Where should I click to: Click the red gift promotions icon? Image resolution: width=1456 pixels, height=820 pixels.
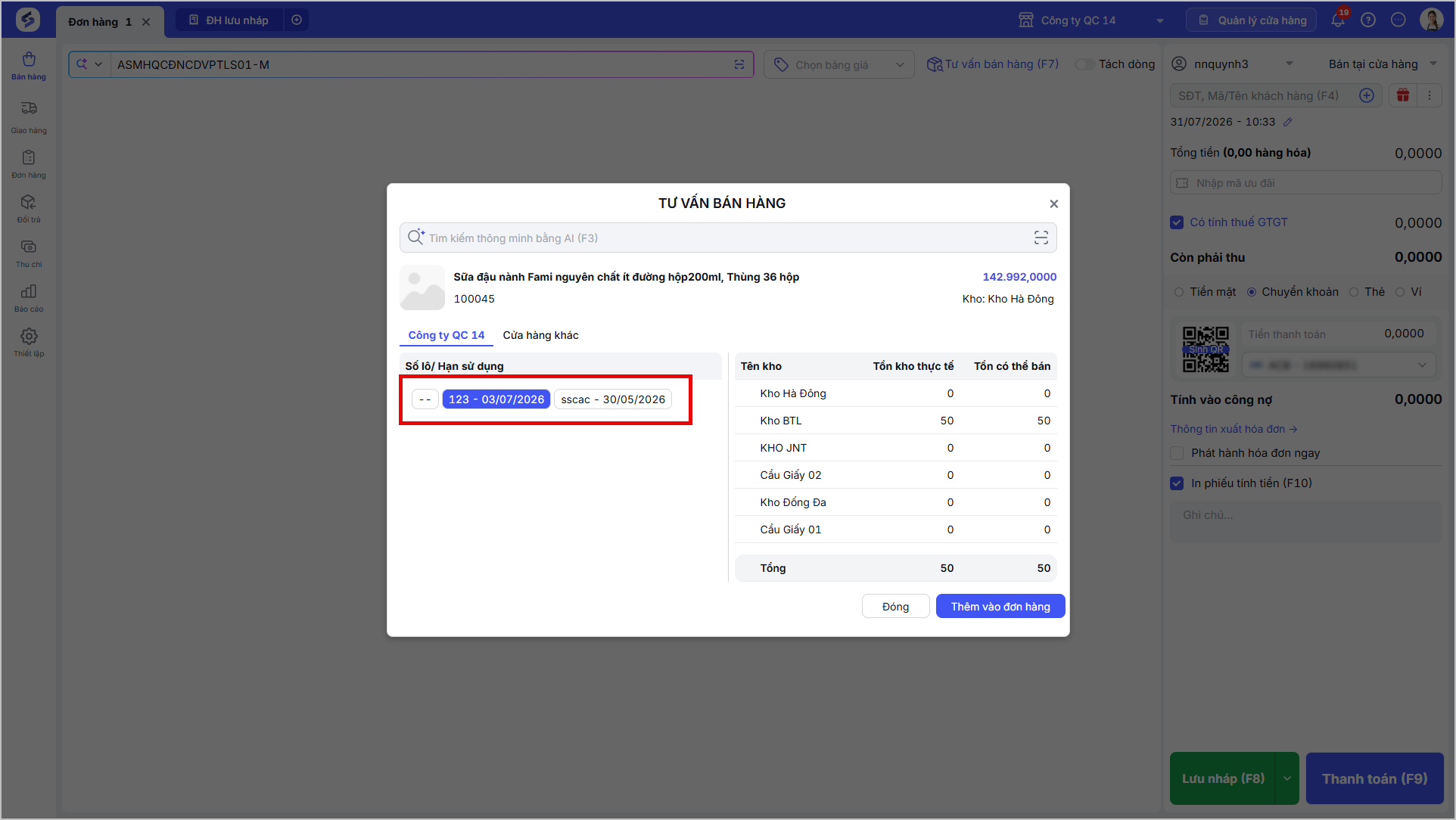pos(1403,95)
